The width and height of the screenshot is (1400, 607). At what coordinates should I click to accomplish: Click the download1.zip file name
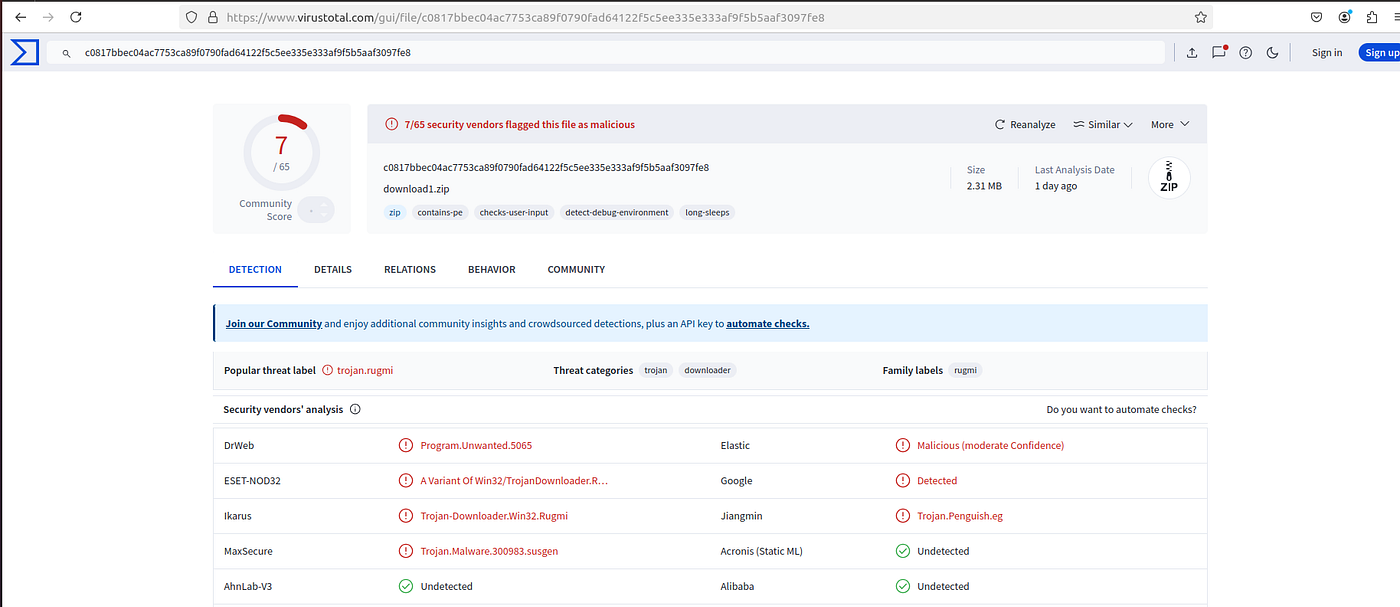tap(416, 189)
